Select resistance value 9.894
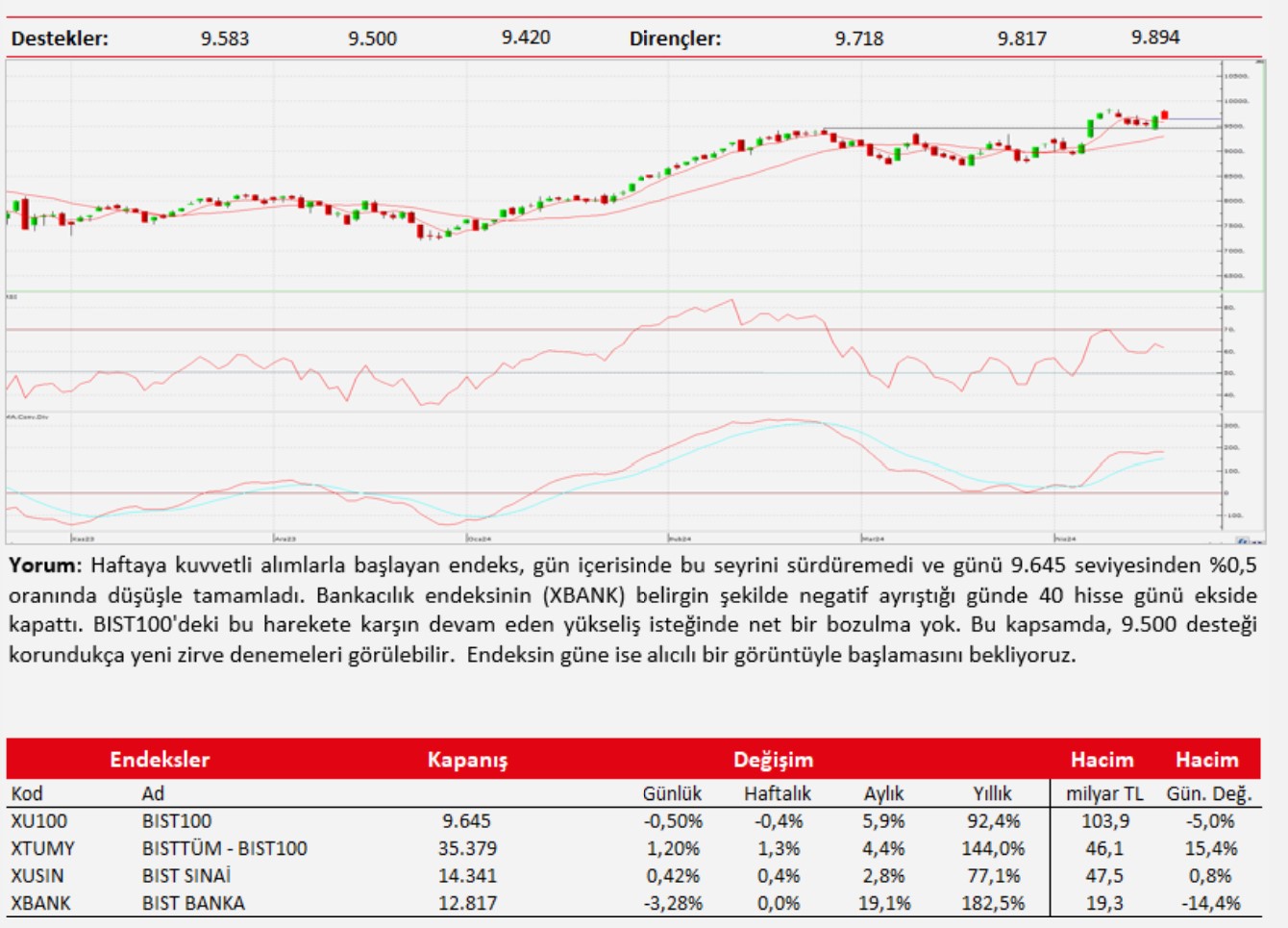Image resolution: width=1288 pixels, height=928 pixels. point(1155,38)
